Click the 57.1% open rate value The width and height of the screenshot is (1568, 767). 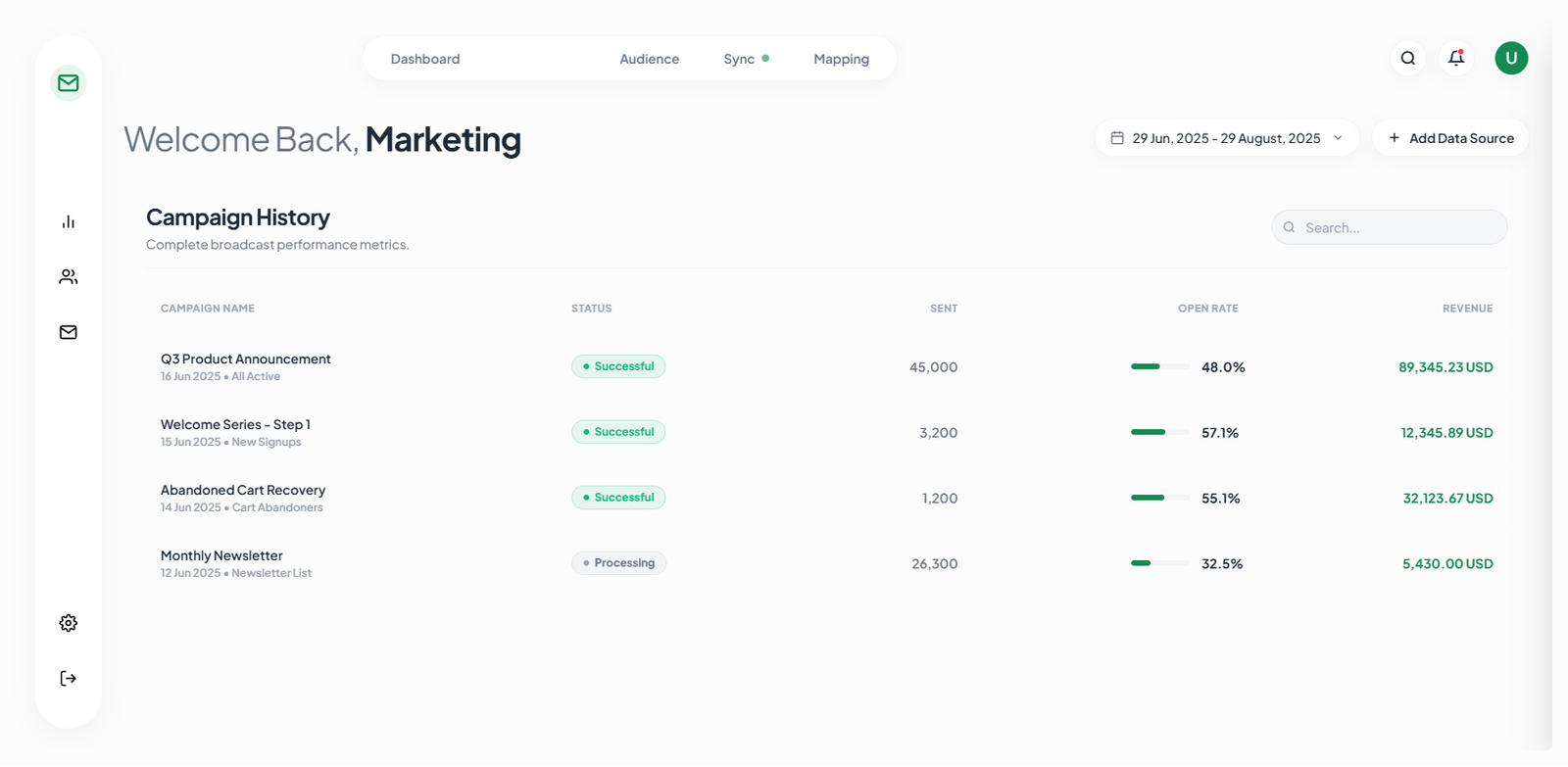(x=1220, y=433)
